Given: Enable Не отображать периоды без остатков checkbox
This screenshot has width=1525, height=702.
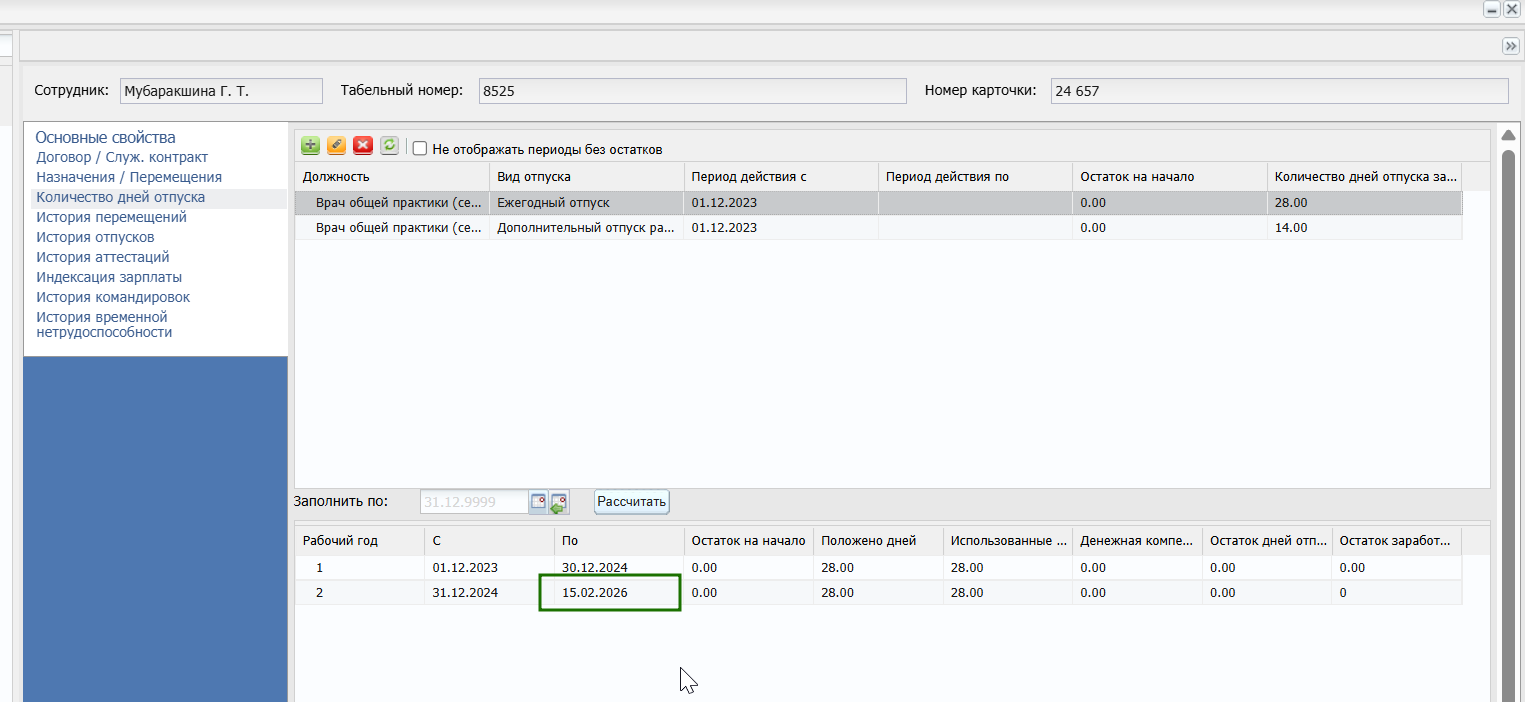Looking at the screenshot, I should click(420, 149).
